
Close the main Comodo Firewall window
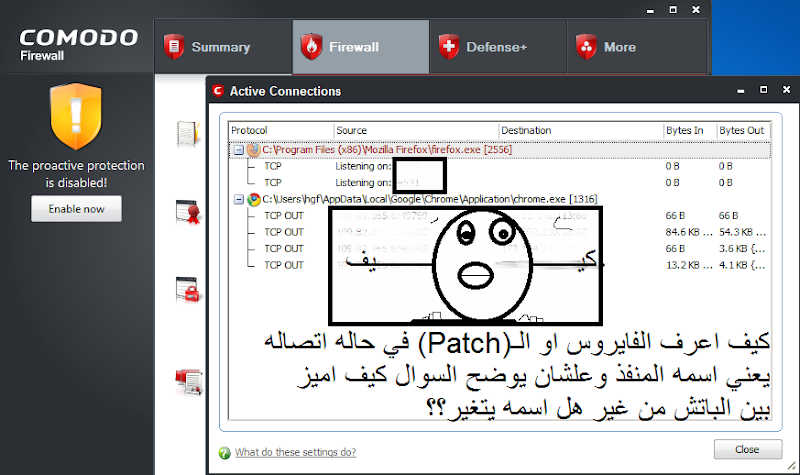pos(696,10)
